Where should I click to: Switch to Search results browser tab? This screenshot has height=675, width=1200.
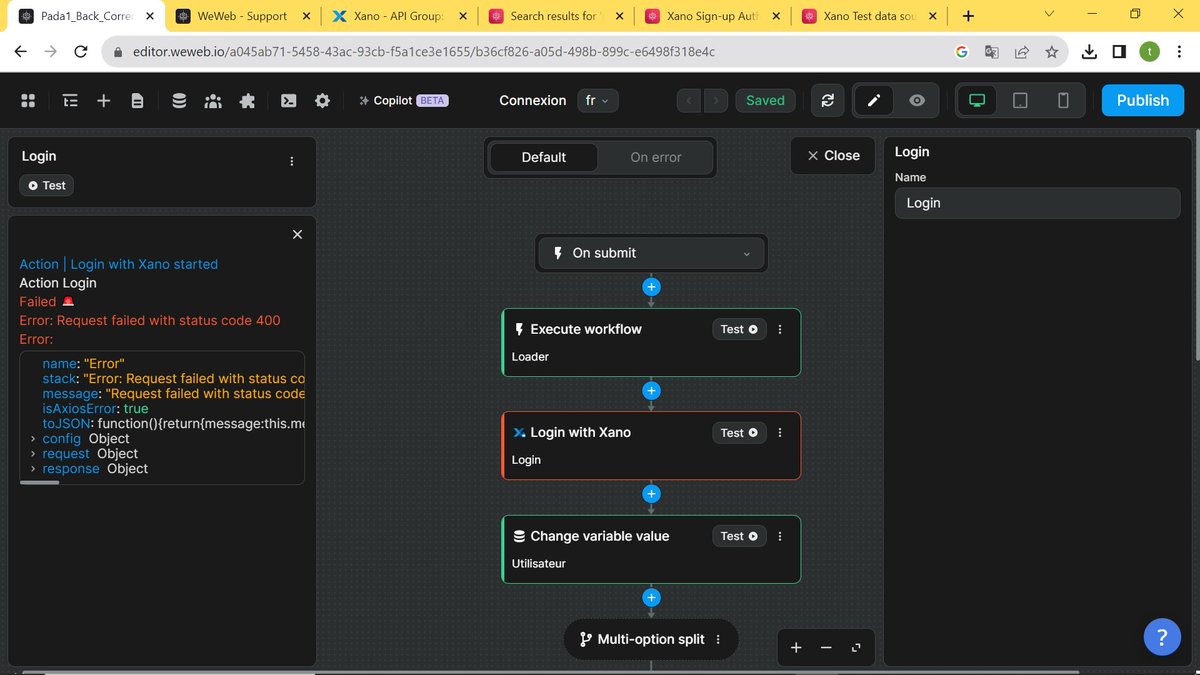[x=556, y=16]
